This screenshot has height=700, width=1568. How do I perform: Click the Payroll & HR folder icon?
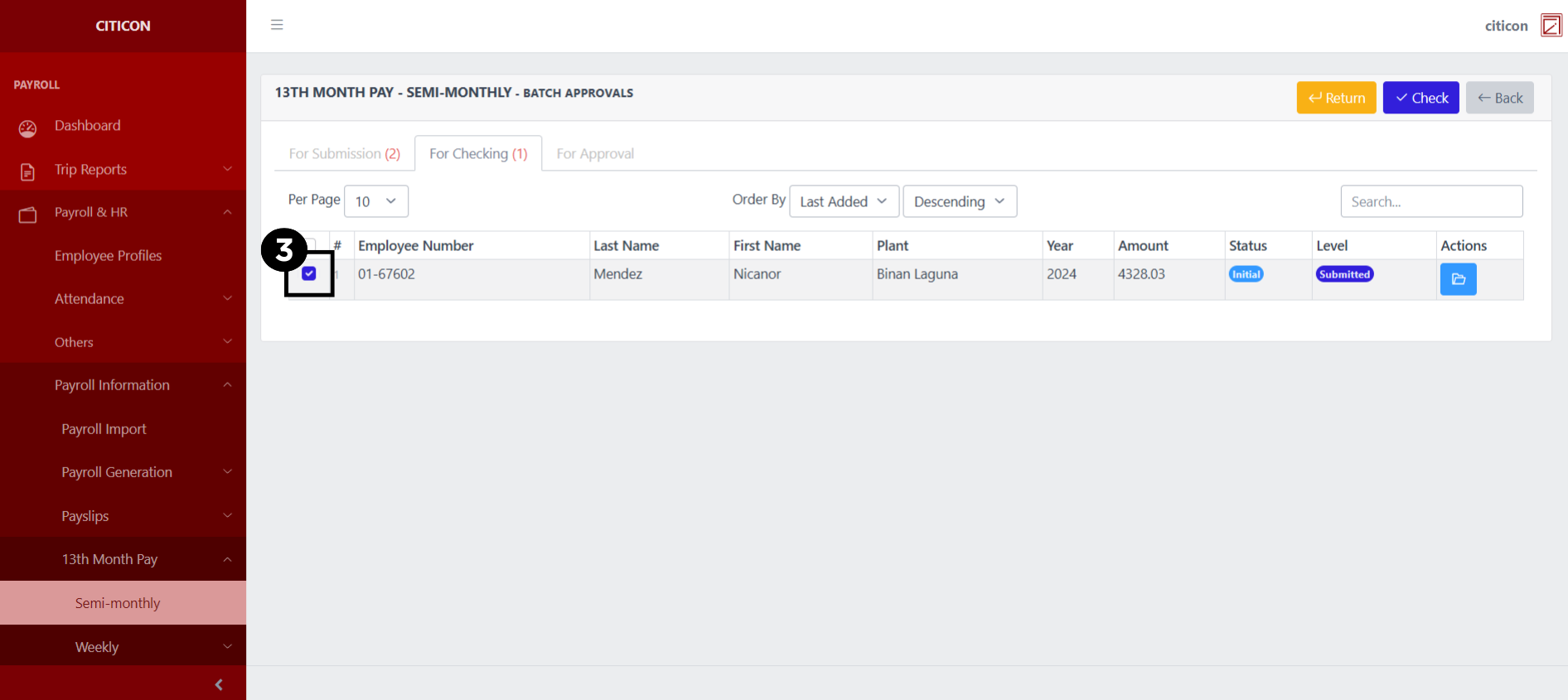pos(27,215)
